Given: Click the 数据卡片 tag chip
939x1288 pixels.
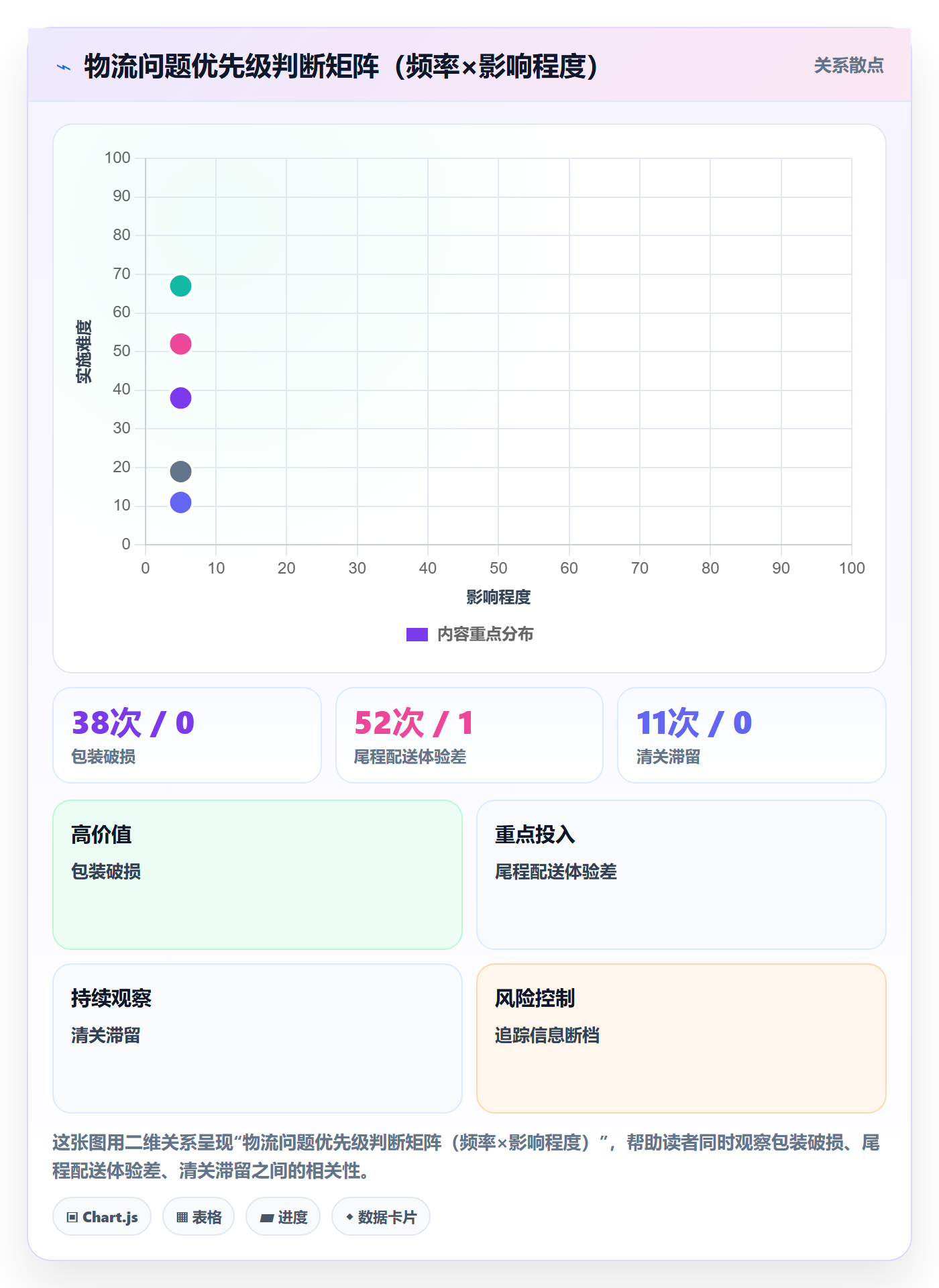Looking at the screenshot, I should tap(381, 1216).
